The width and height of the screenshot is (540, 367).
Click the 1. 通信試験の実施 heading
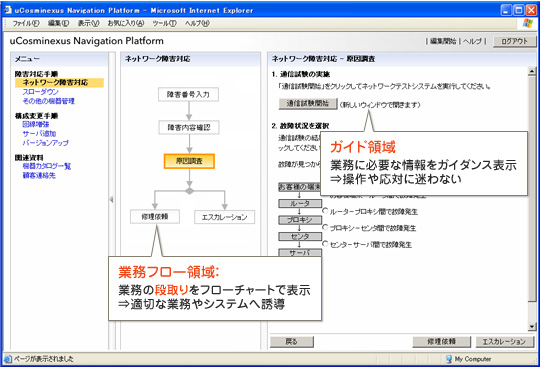tap(301, 74)
